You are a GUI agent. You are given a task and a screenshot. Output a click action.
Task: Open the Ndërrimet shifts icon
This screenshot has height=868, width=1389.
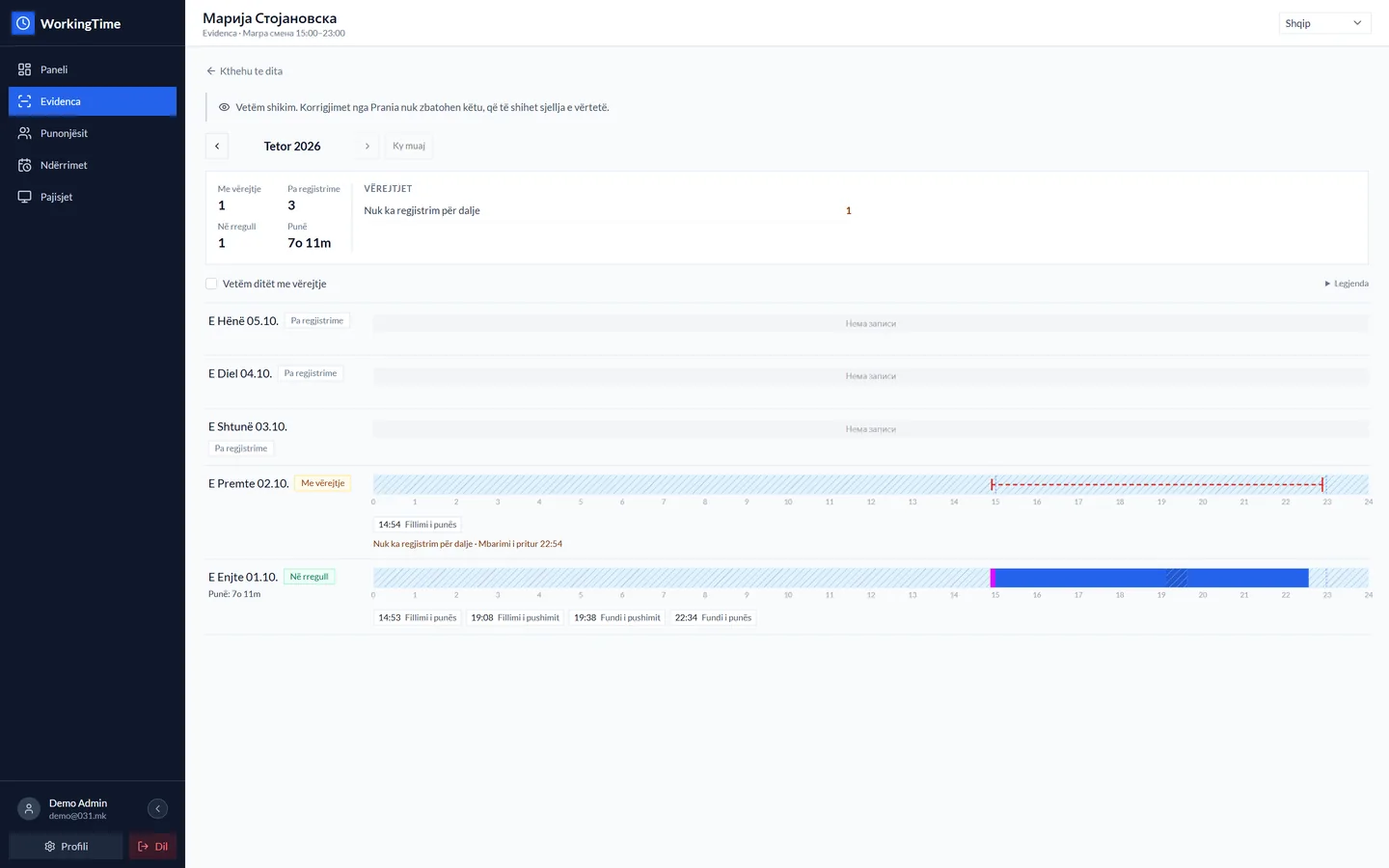(25, 165)
